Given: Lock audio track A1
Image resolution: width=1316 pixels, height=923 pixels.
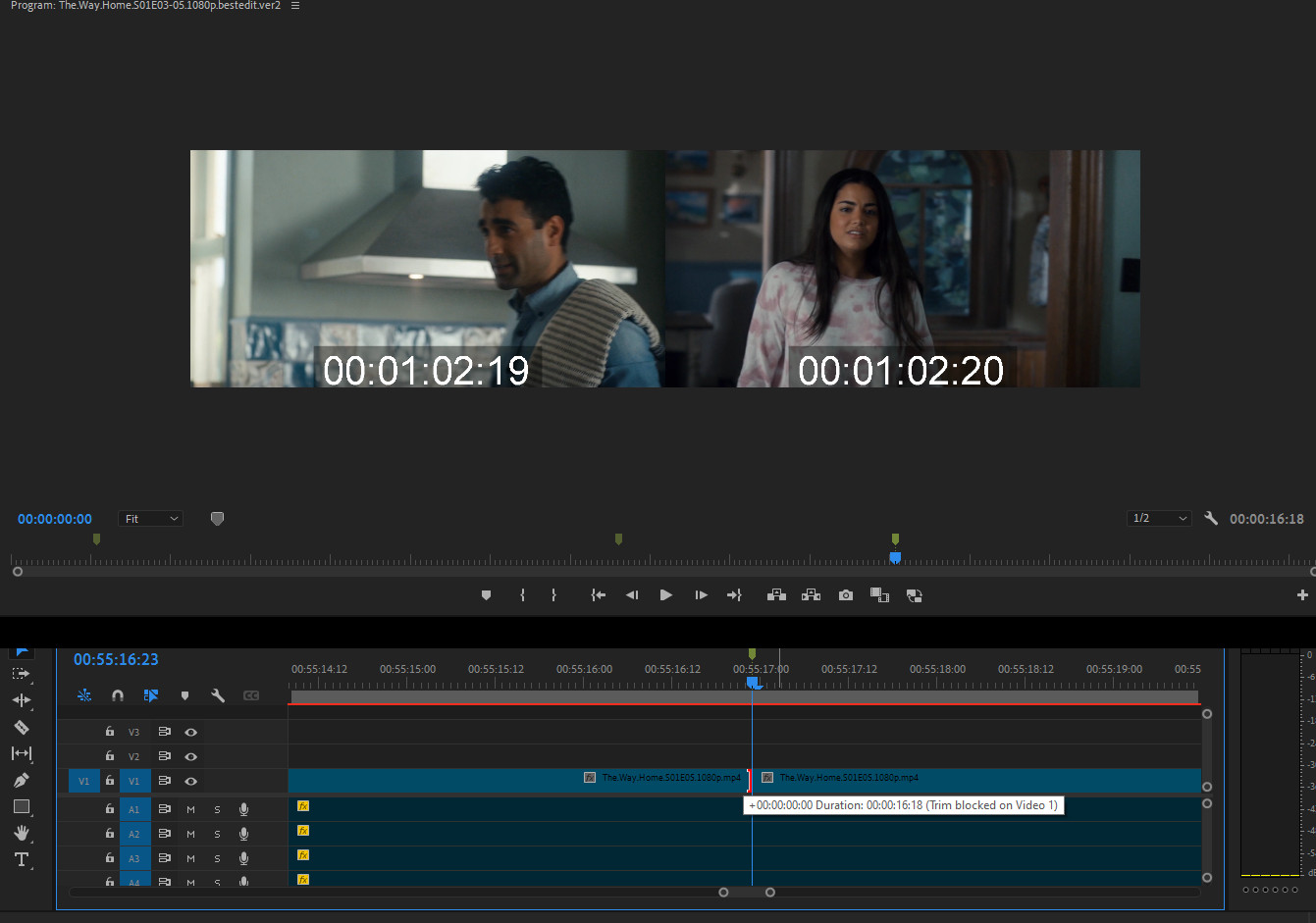Looking at the screenshot, I should 110,809.
